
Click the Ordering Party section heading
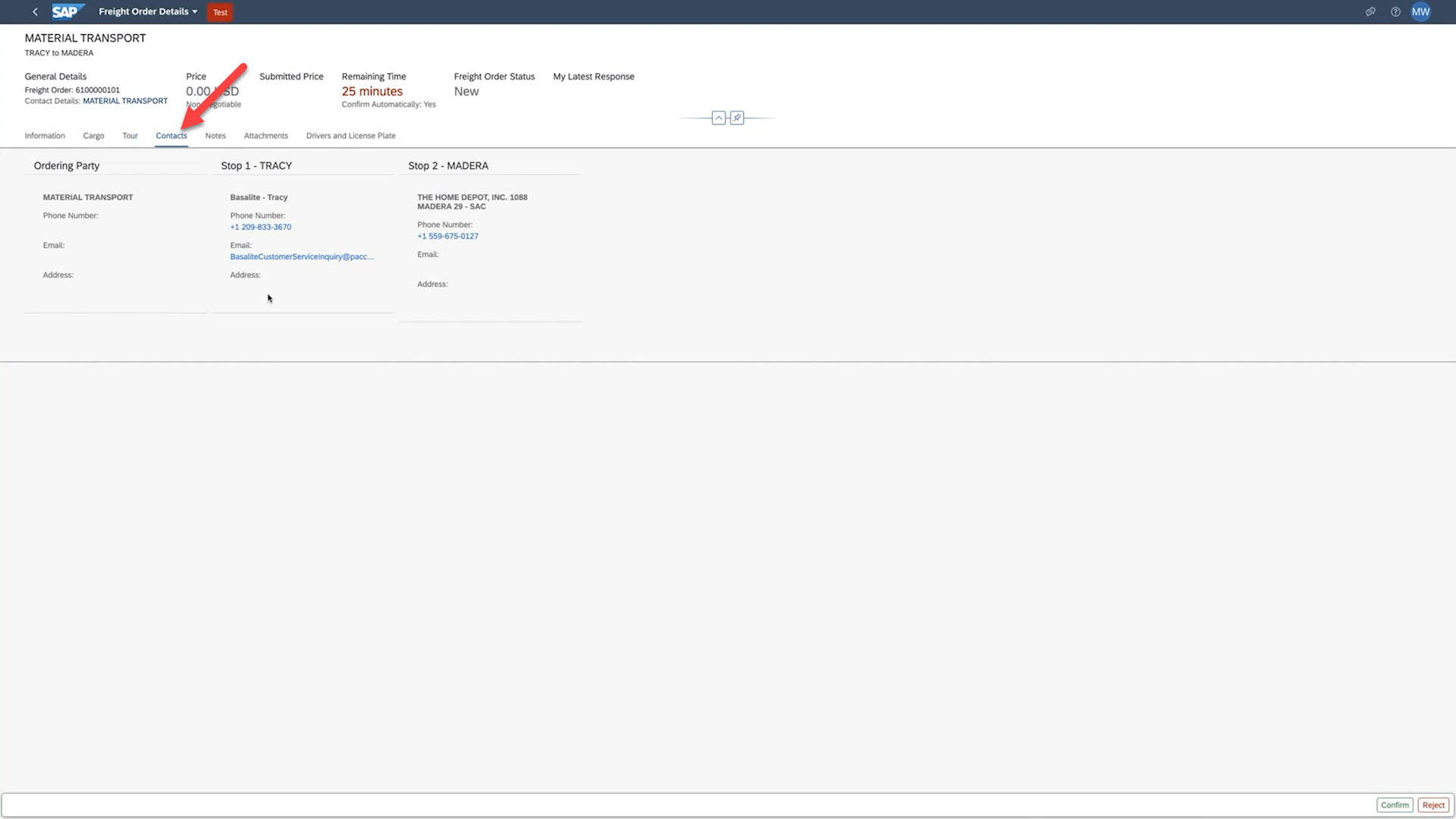coord(67,165)
